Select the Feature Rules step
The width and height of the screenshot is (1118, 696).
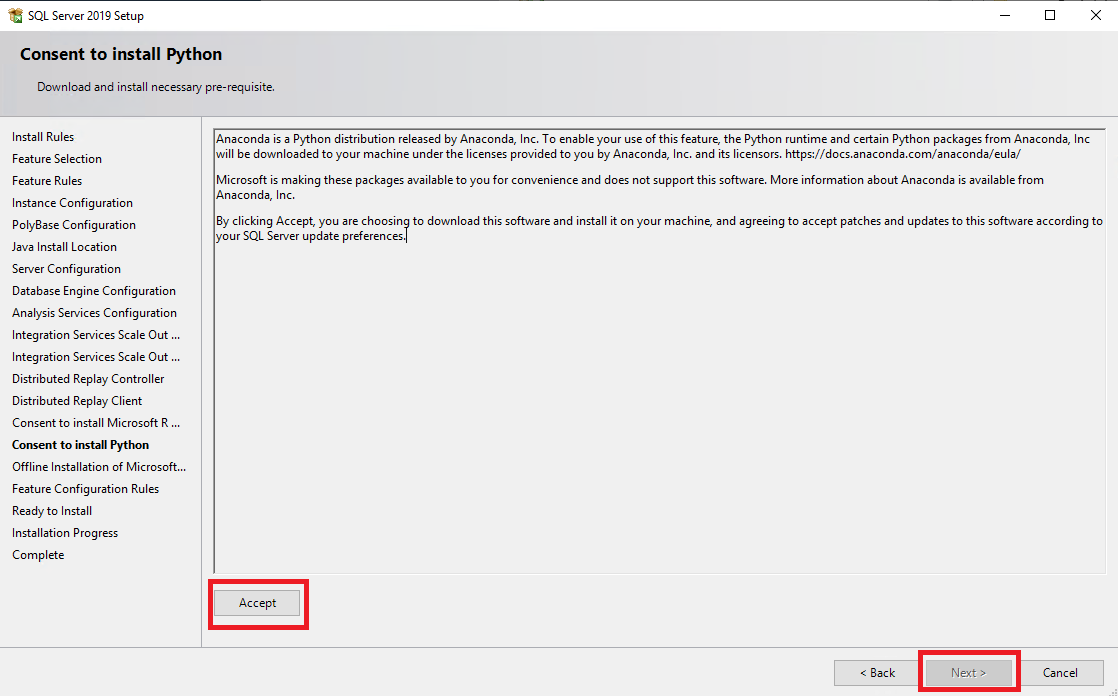point(47,181)
